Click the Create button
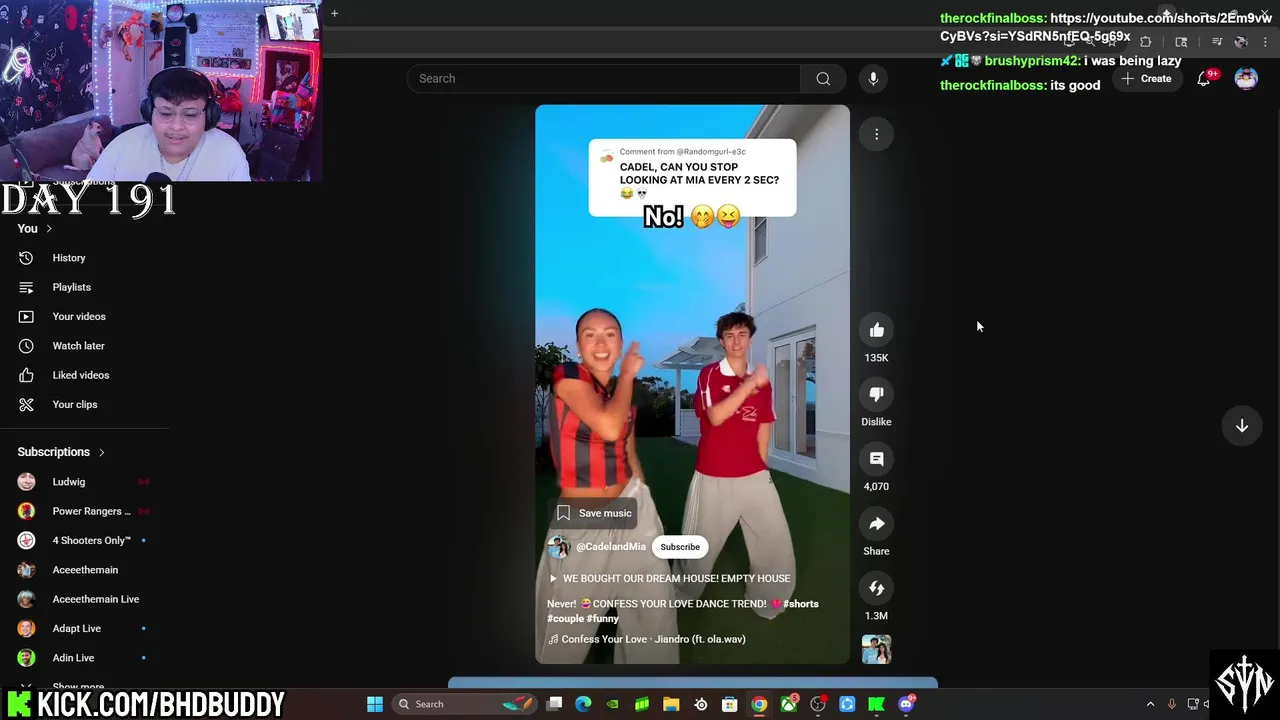 click(x=1147, y=79)
